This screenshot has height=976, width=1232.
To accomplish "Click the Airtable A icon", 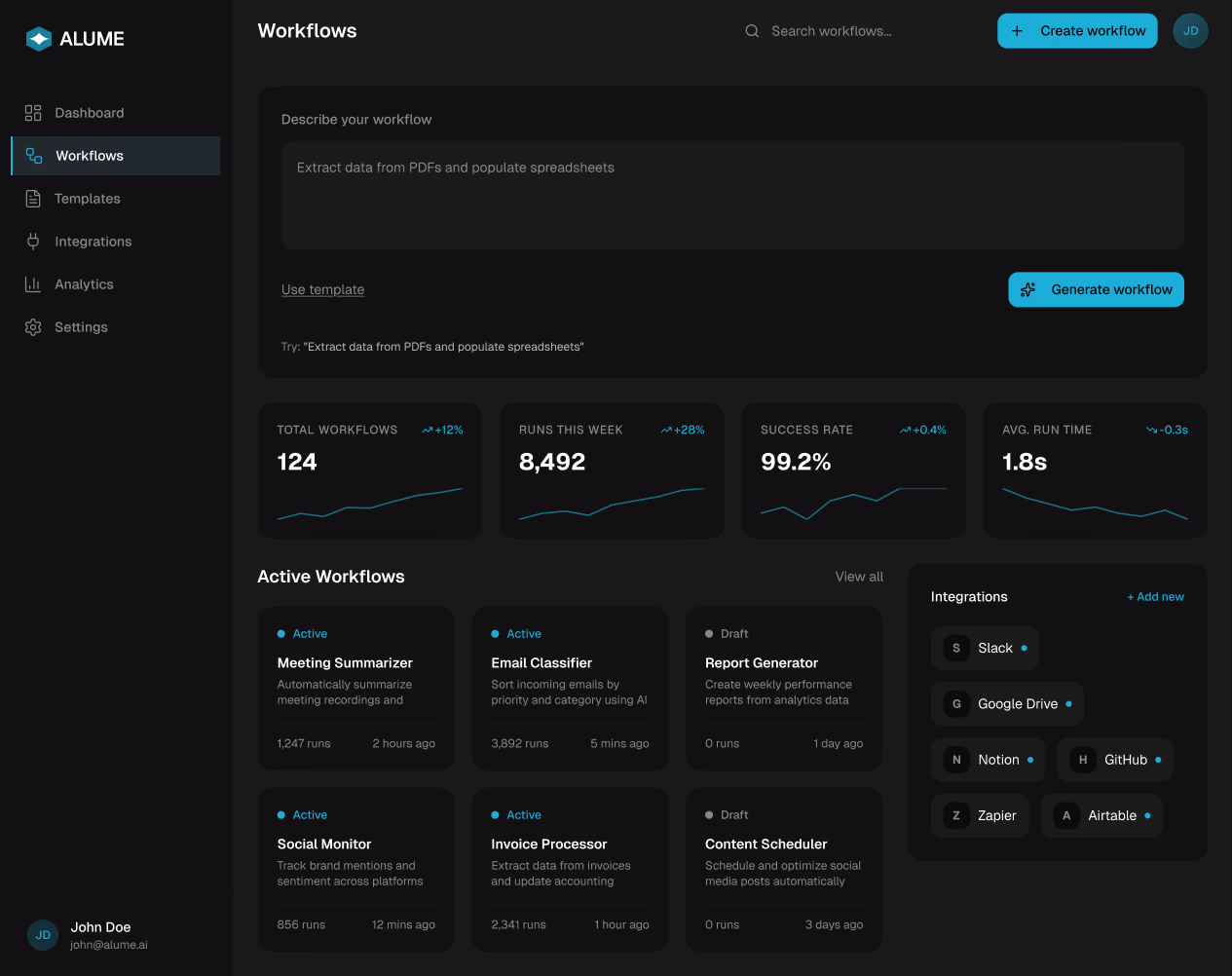I will [1066, 815].
